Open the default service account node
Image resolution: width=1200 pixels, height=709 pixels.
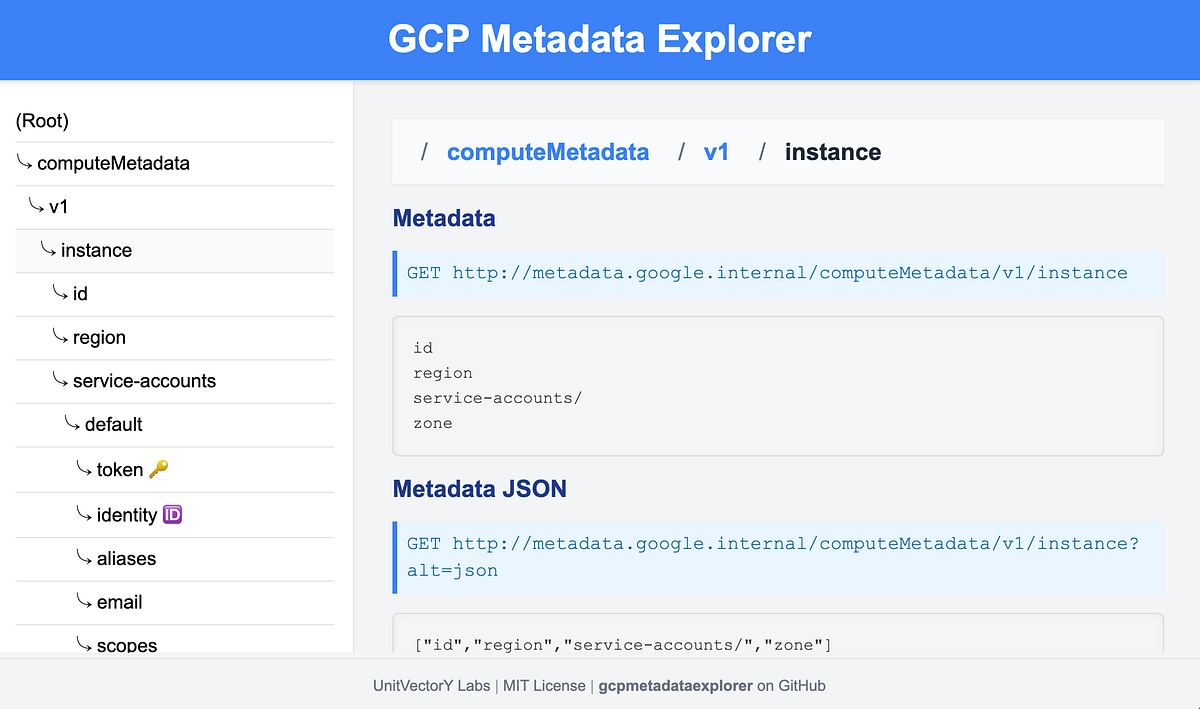pos(112,424)
